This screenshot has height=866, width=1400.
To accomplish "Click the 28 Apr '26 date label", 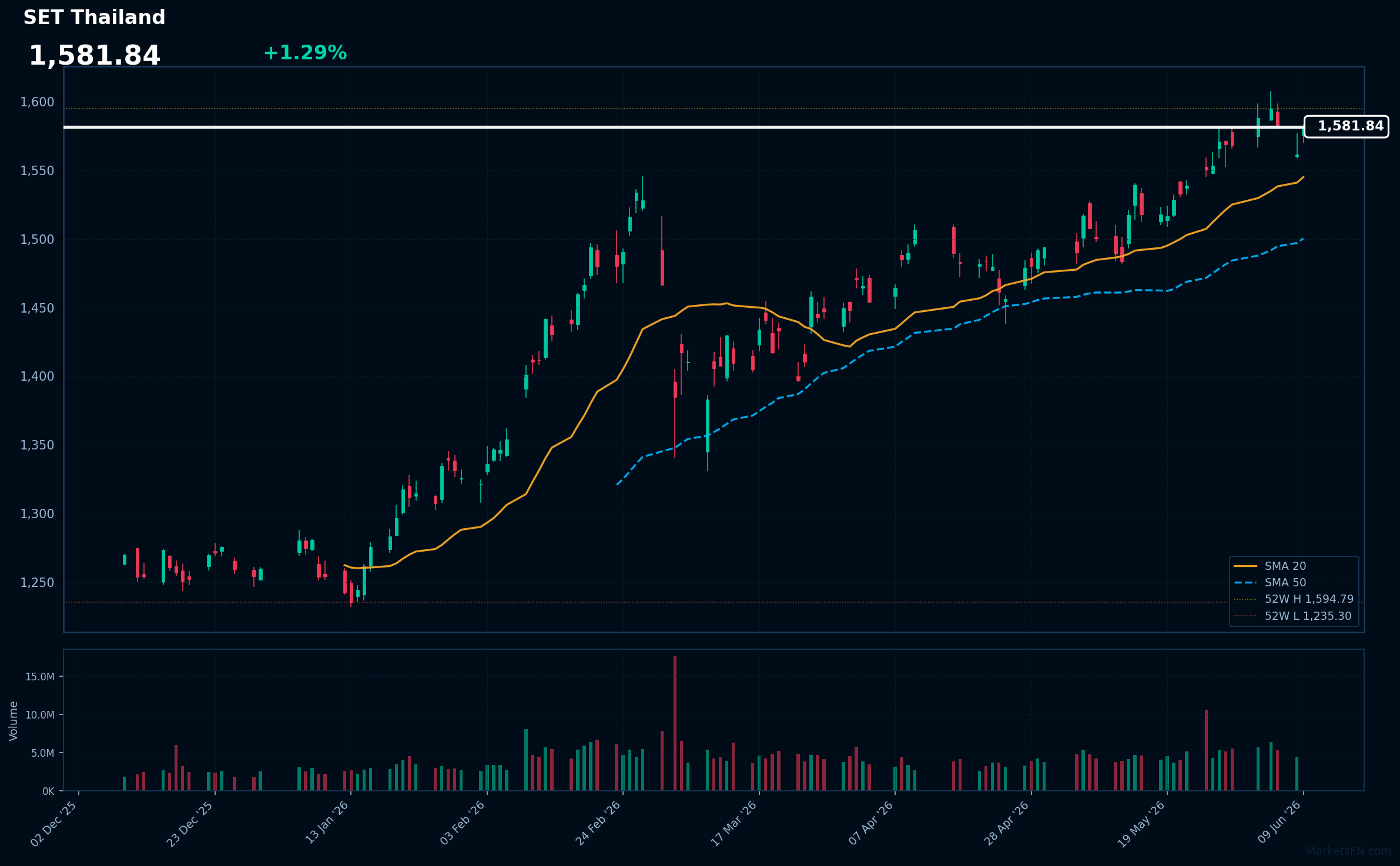I will click(x=1006, y=823).
